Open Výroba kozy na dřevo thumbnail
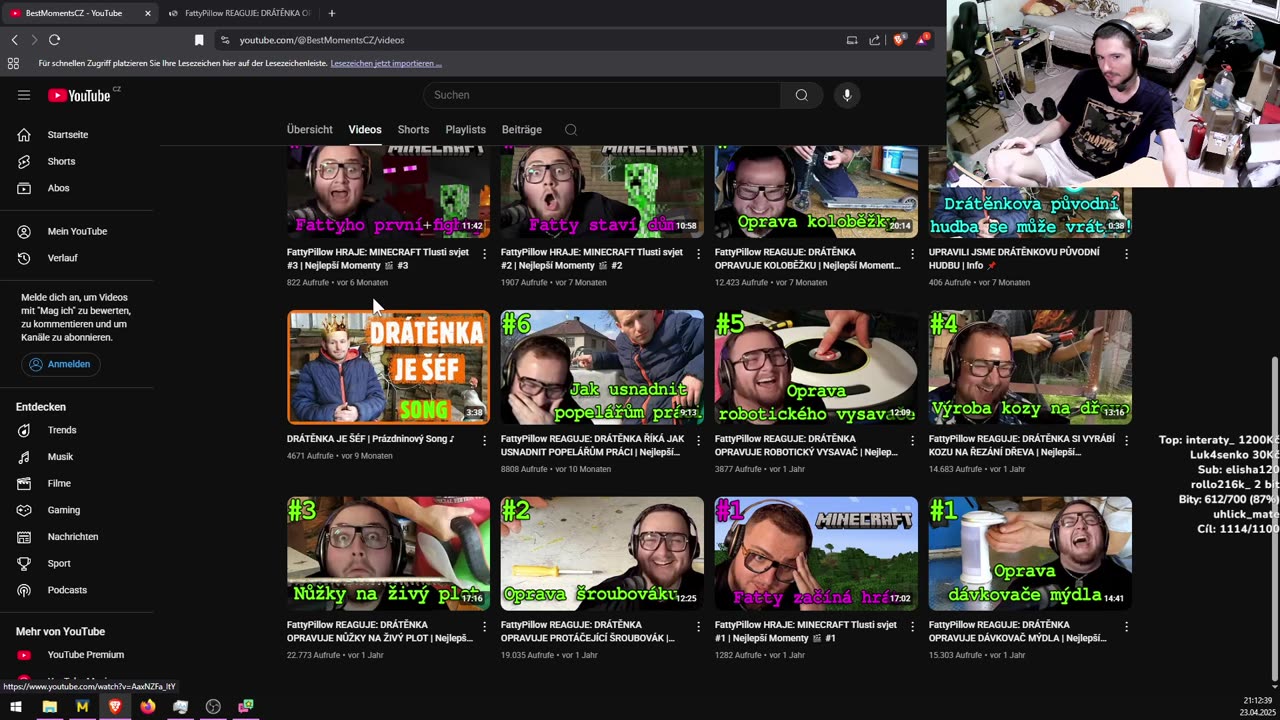Viewport: 1280px width, 720px height. (1030, 367)
